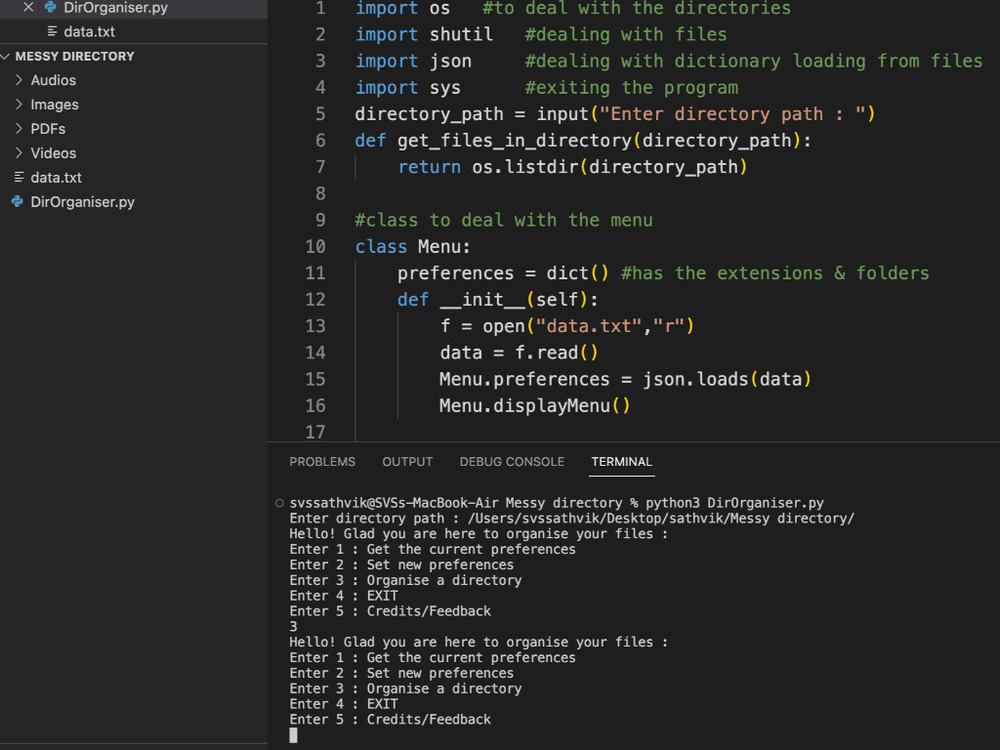The width and height of the screenshot is (1000, 750).
Task: Collapse the MESSY DIRECTORY section chevron
Action: point(6,56)
